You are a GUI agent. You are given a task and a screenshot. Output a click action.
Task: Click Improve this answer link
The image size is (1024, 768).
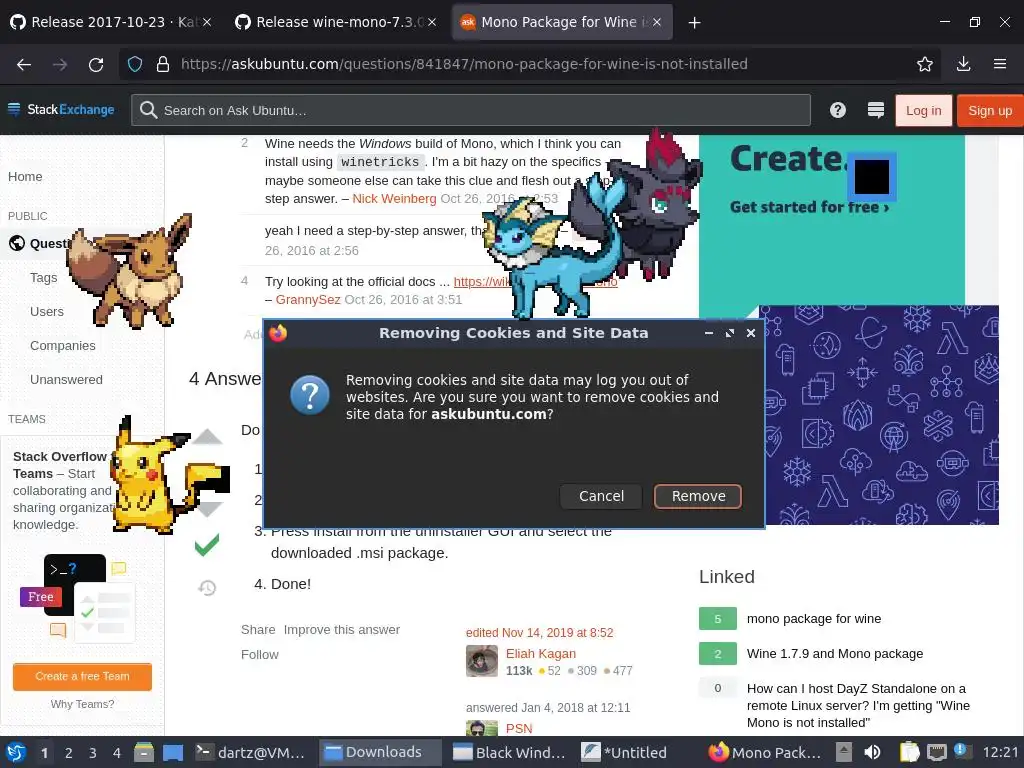342,630
